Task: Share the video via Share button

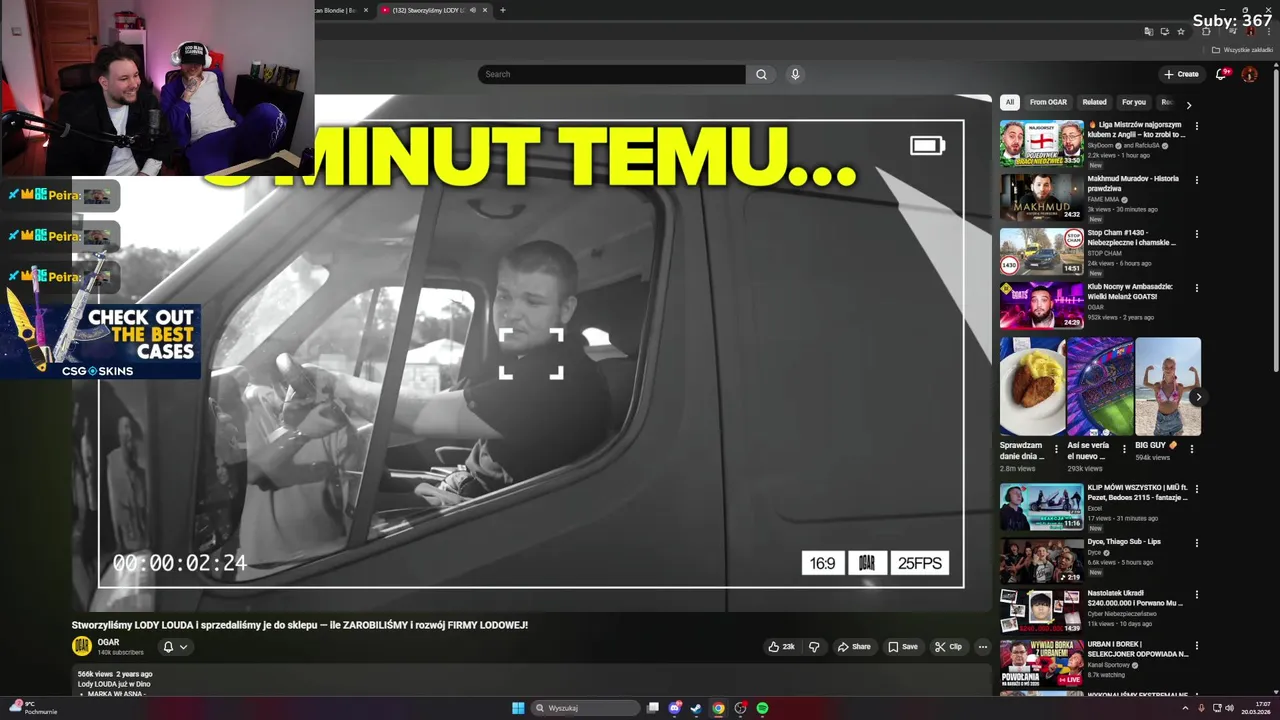Action: tap(854, 647)
